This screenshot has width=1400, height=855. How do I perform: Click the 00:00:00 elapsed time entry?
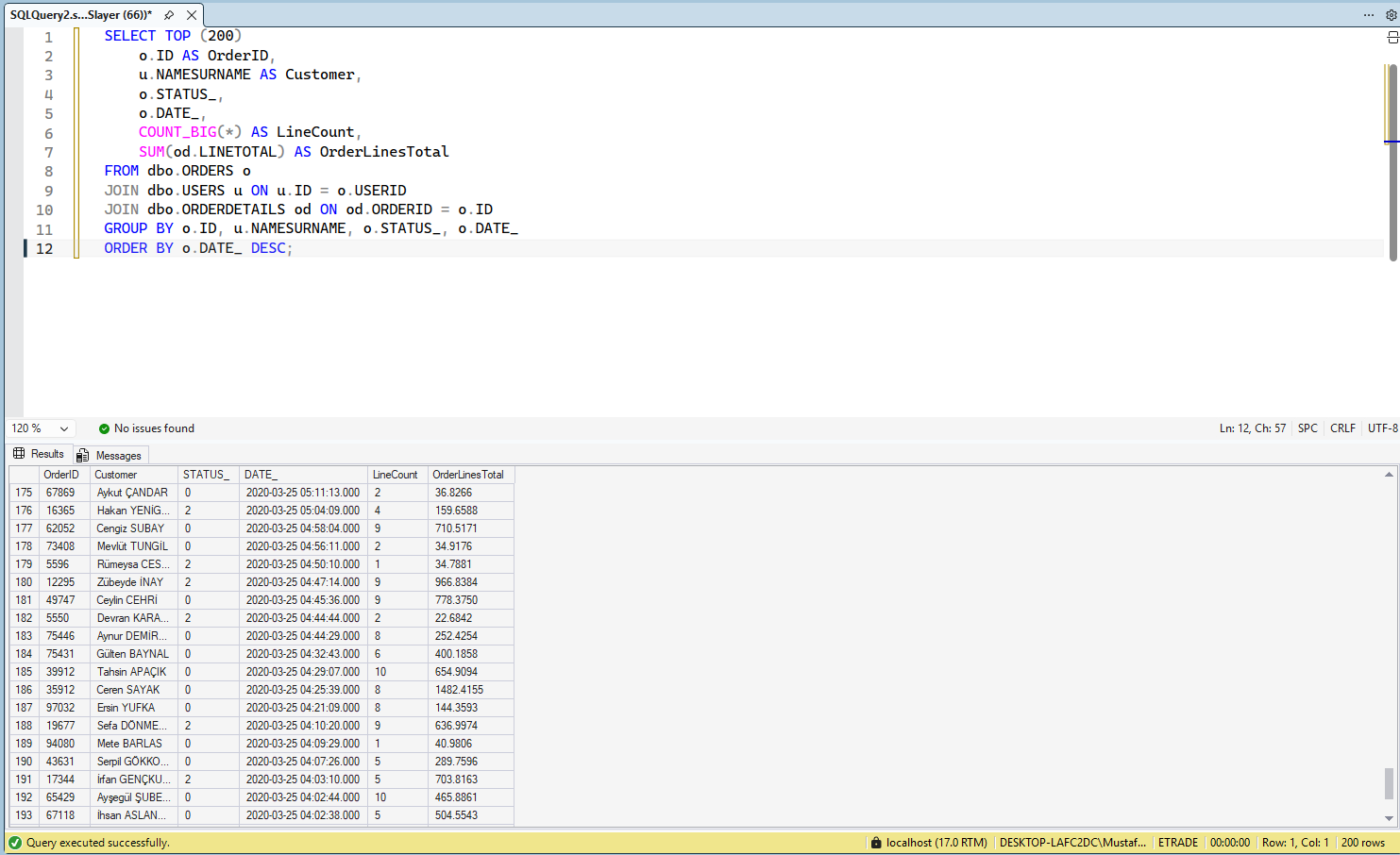1230,843
